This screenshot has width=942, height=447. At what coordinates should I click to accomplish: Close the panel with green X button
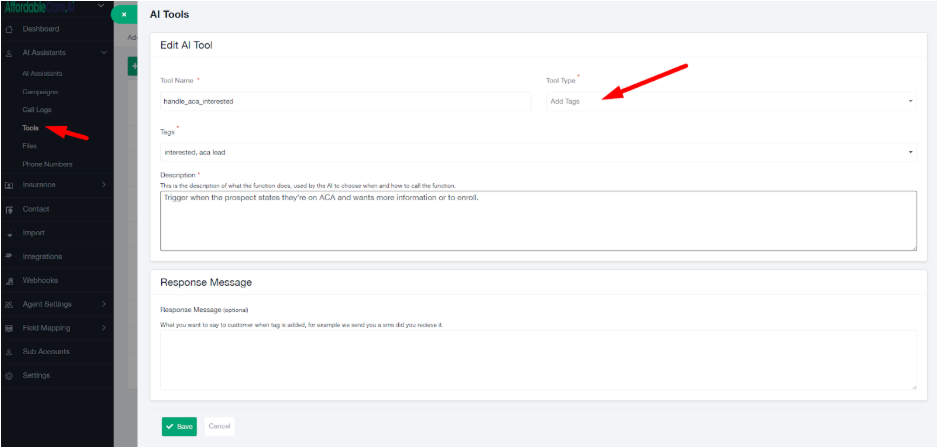[x=123, y=15]
